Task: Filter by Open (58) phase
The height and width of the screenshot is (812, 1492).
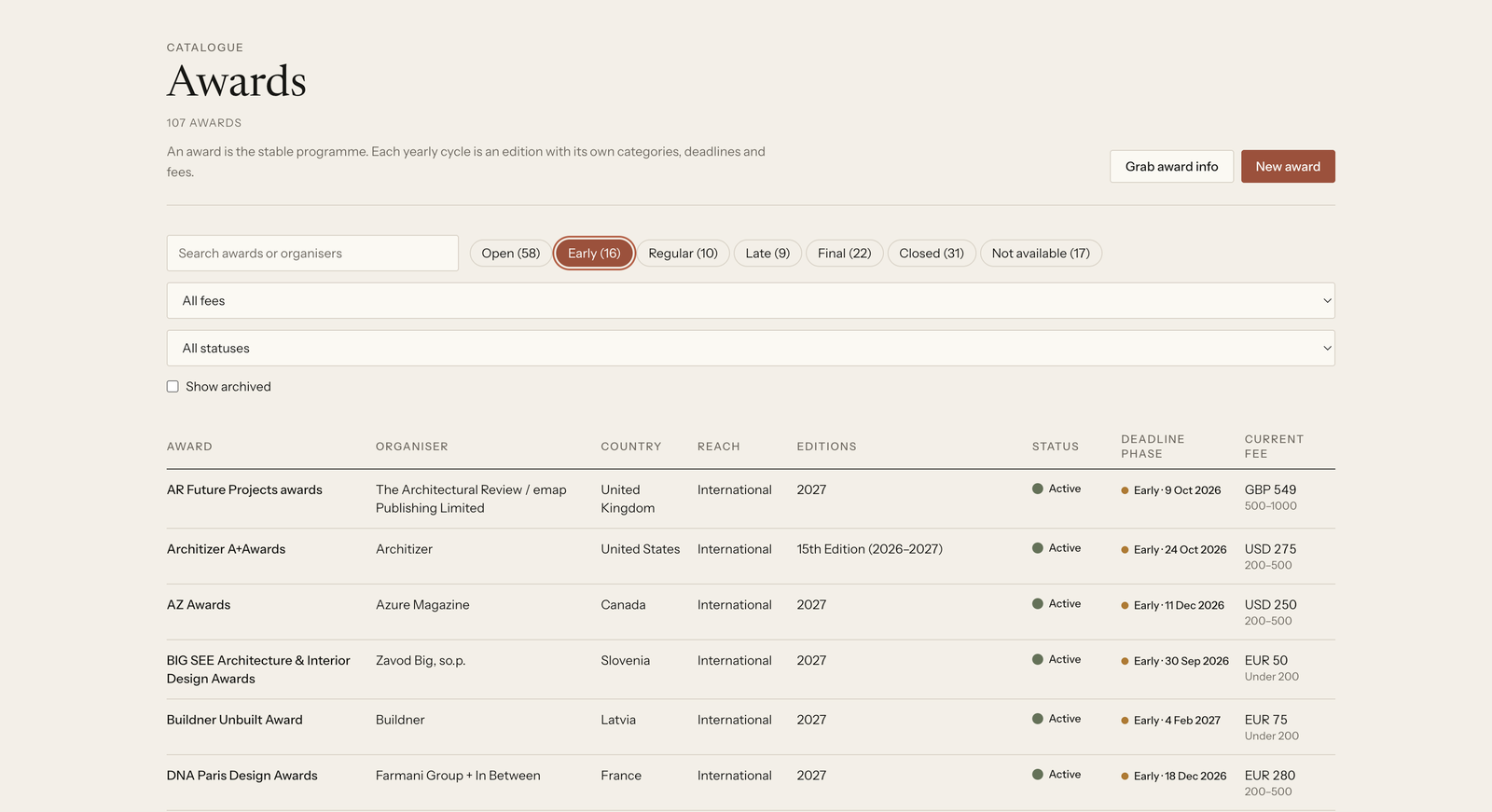Action: (511, 253)
